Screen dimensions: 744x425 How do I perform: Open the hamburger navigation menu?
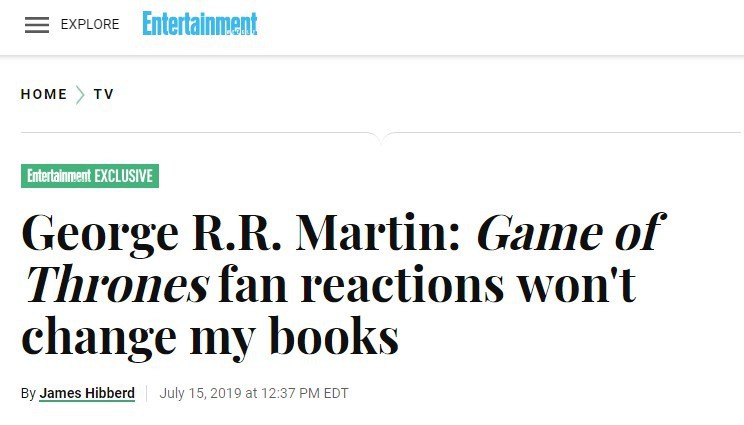37,25
